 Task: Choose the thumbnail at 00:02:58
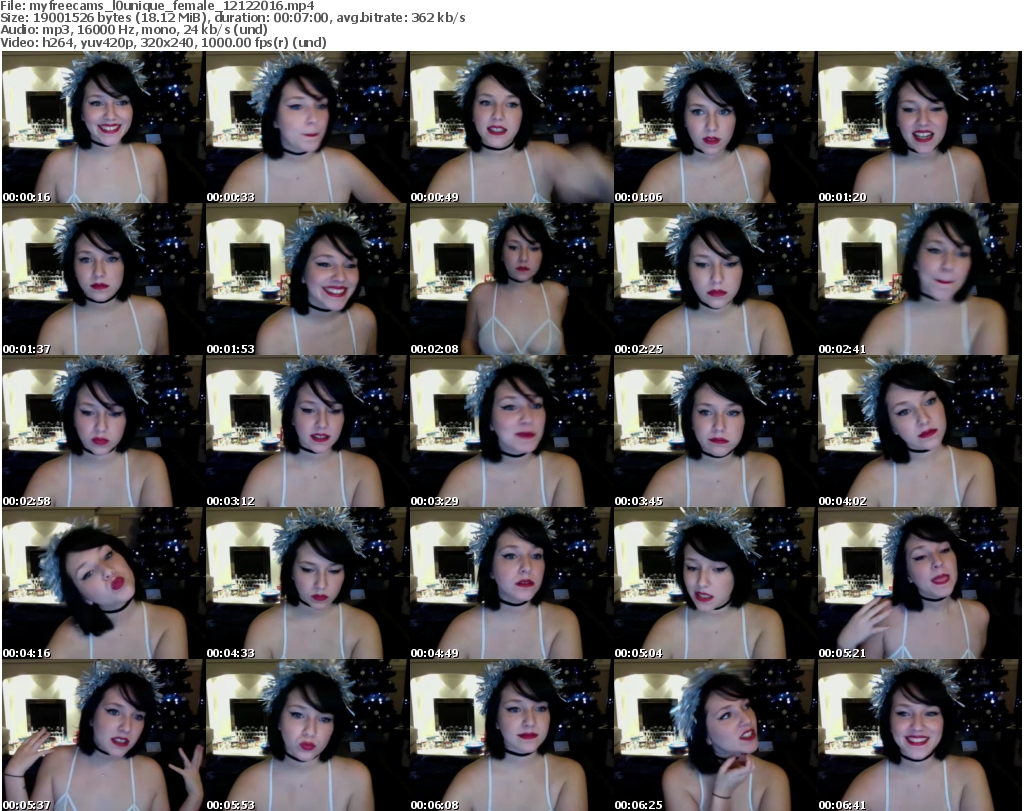click(x=103, y=432)
